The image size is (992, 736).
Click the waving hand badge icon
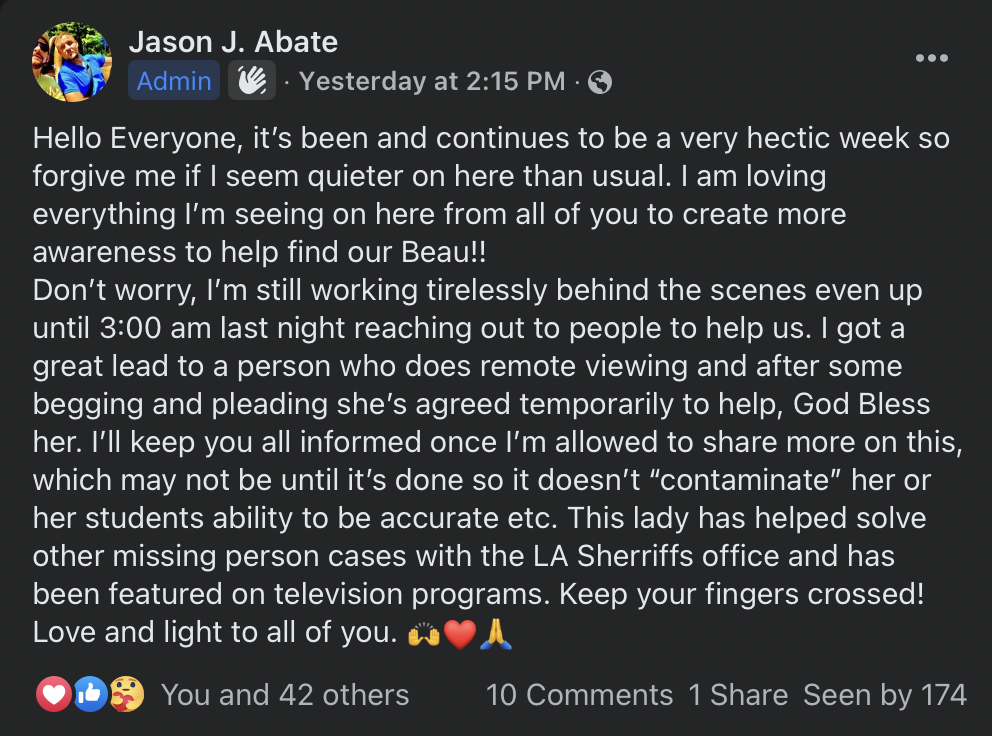point(251,81)
